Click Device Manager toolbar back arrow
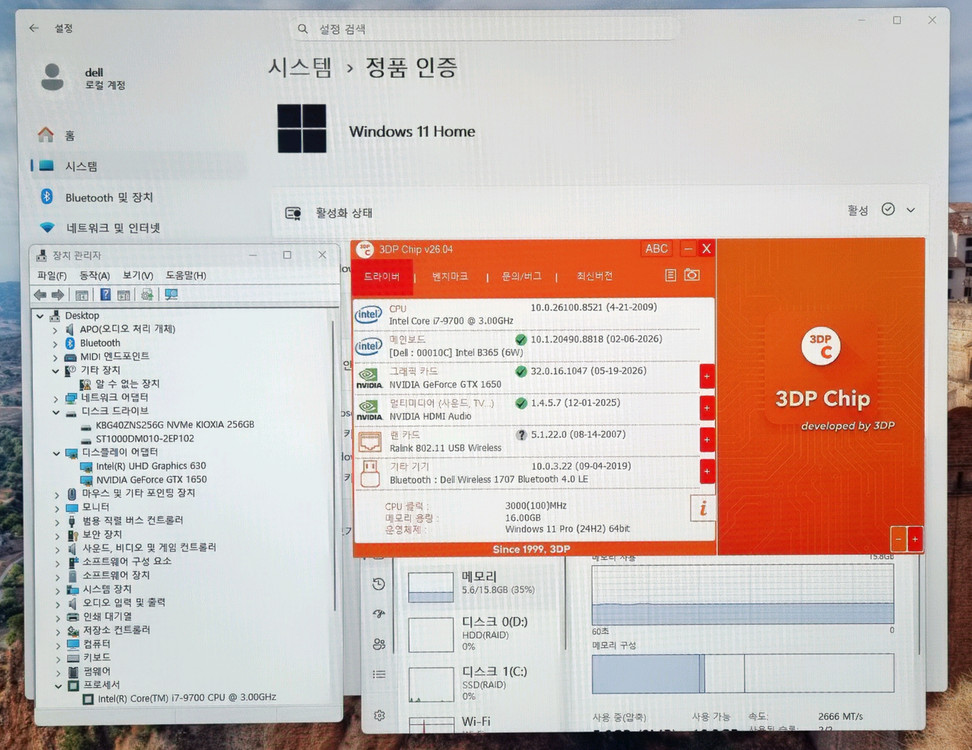972x750 pixels. [x=41, y=294]
